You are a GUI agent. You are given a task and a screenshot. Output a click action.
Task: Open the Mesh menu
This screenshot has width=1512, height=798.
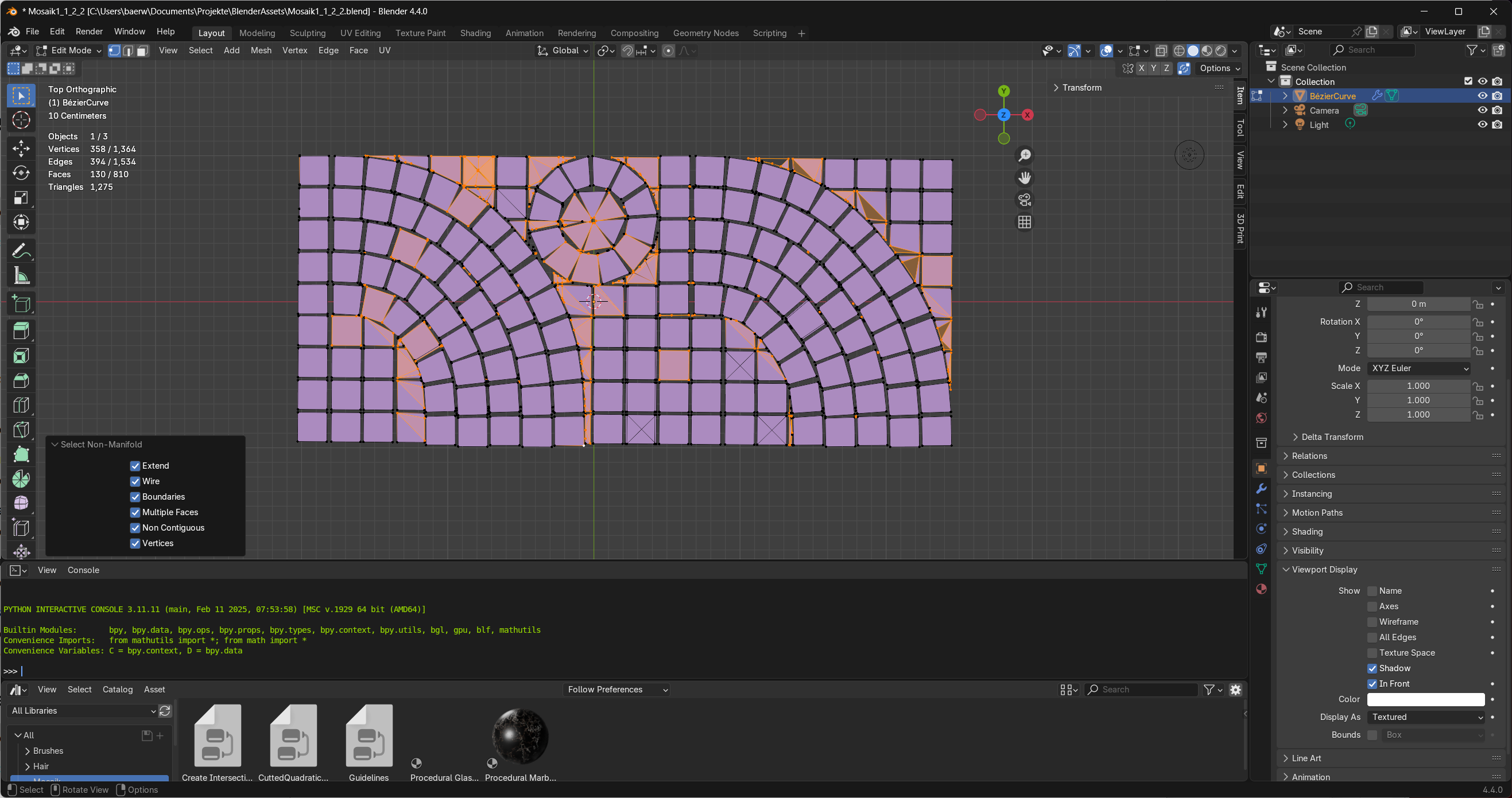coord(261,50)
